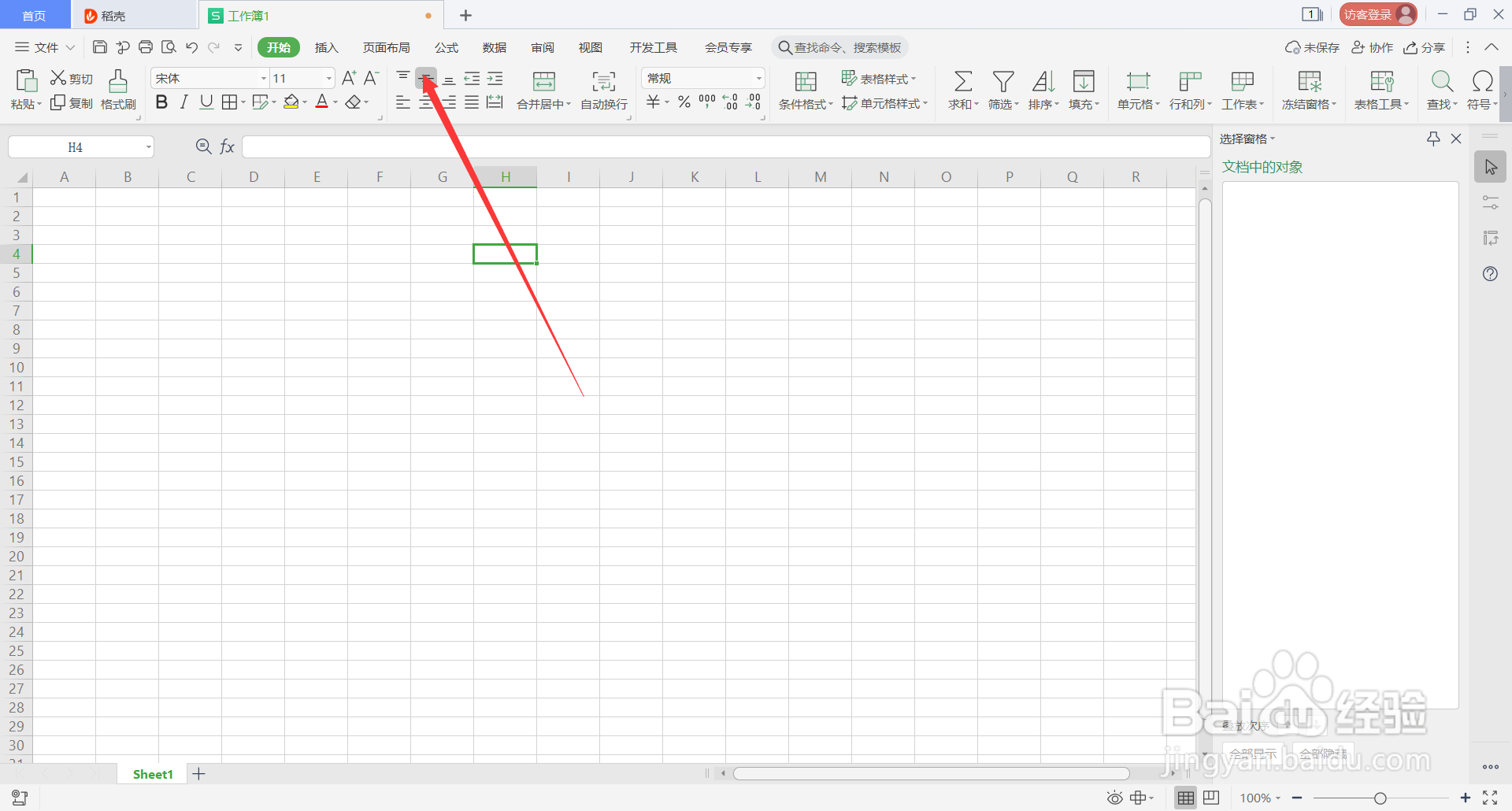1512x811 pixels.
Task: Add a new sheet with plus button
Action: tap(199, 774)
